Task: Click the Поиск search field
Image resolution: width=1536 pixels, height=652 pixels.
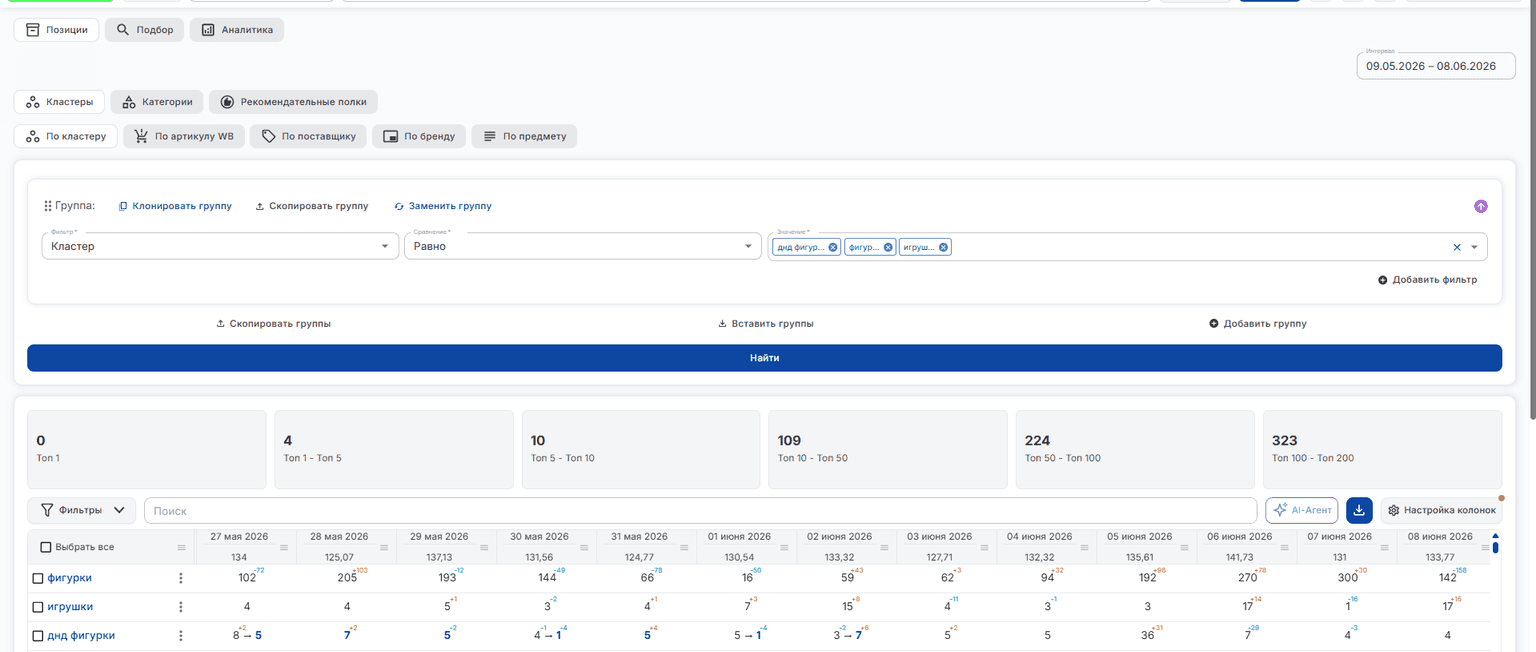Action: [x=700, y=510]
